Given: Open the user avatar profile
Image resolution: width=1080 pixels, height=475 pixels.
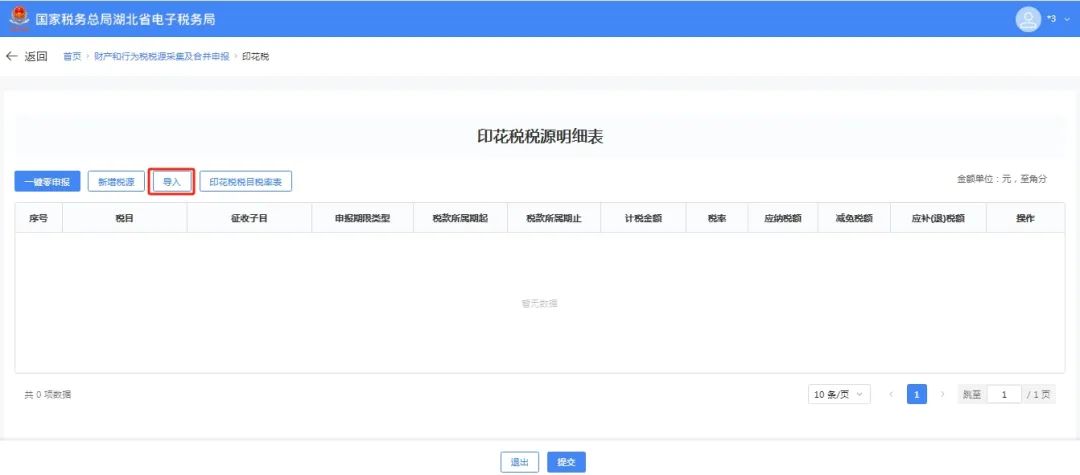Looking at the screenshot, I should (1028, 19).
